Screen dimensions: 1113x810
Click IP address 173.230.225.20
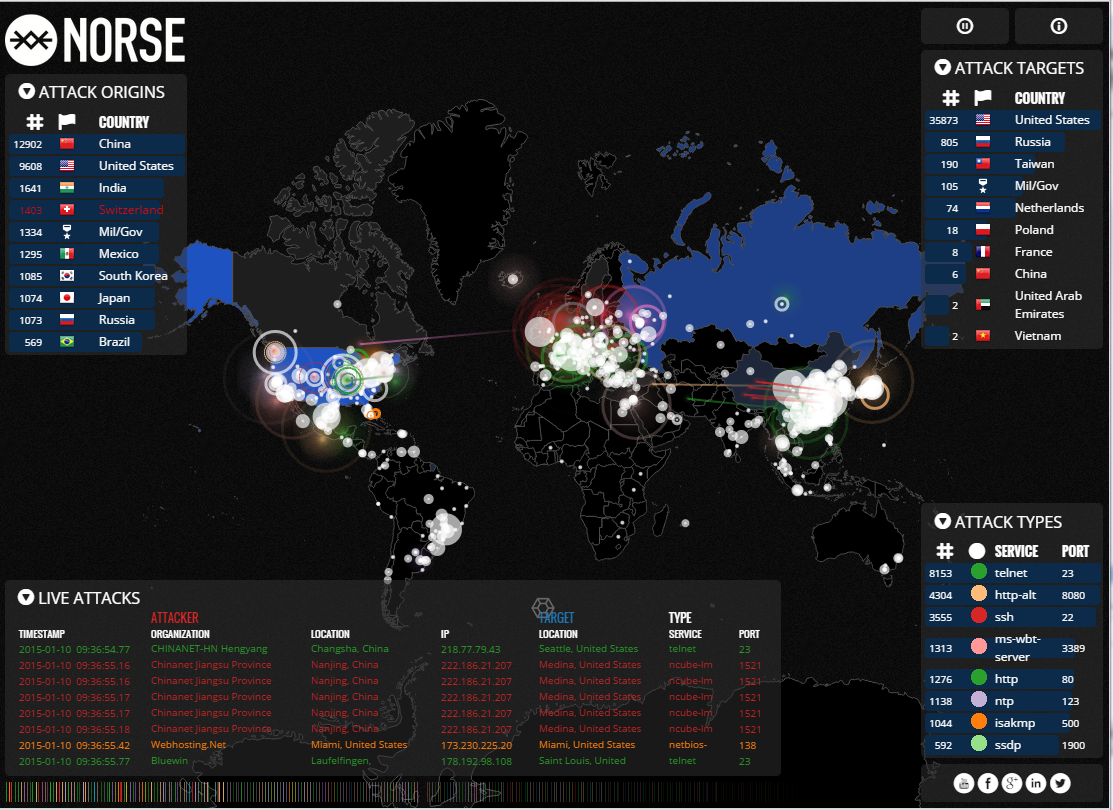pyautogui.click(x=476, y=745)
